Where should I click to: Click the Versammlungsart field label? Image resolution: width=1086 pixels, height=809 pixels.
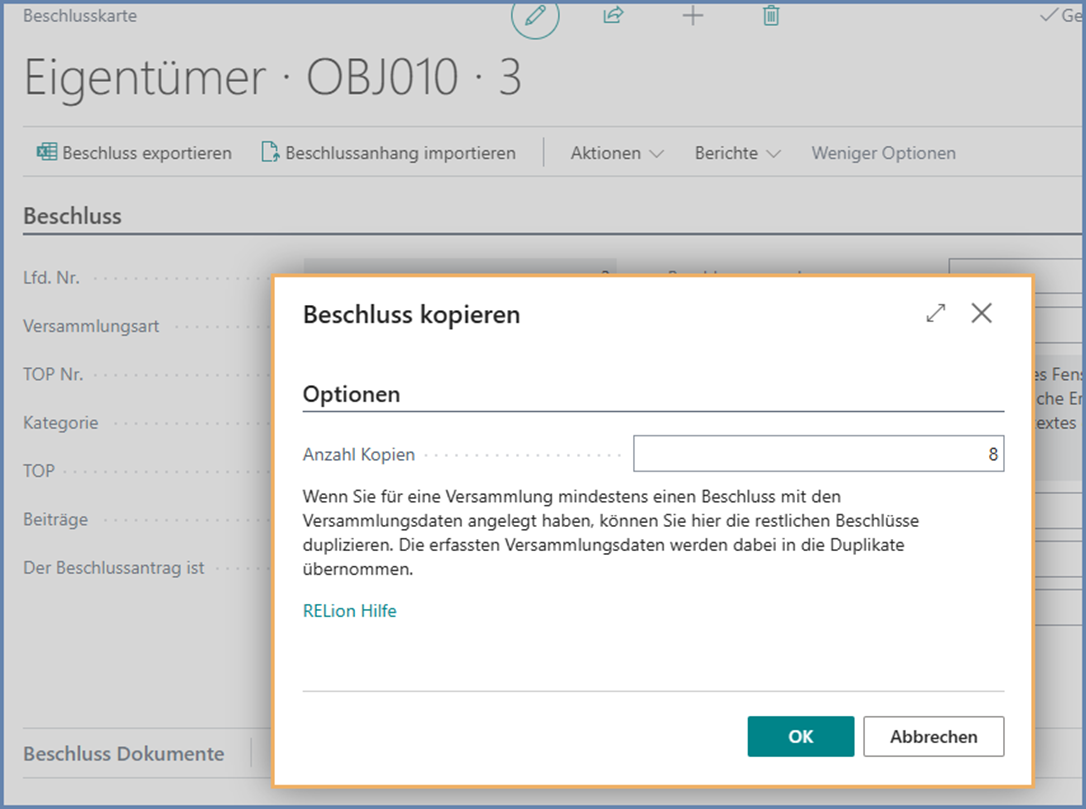click(x=91, y=326)
